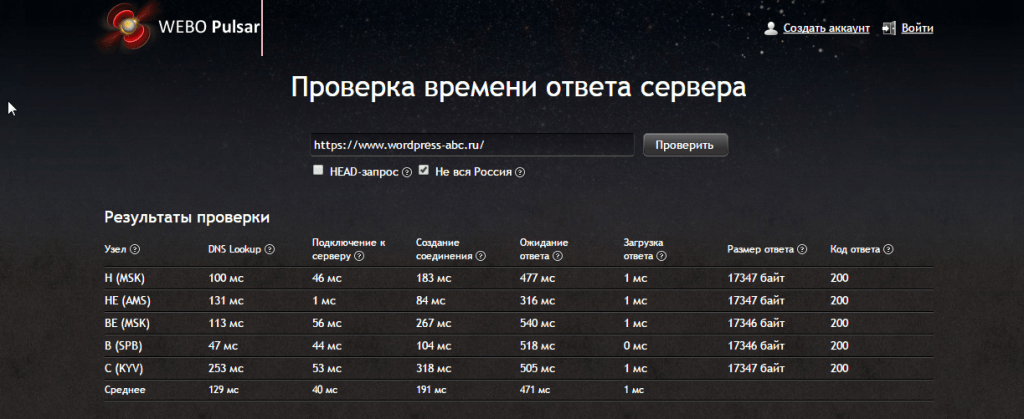
Task: Click the 46 мс server connect value
Action: pyautogui.click(x=327, y=279)
